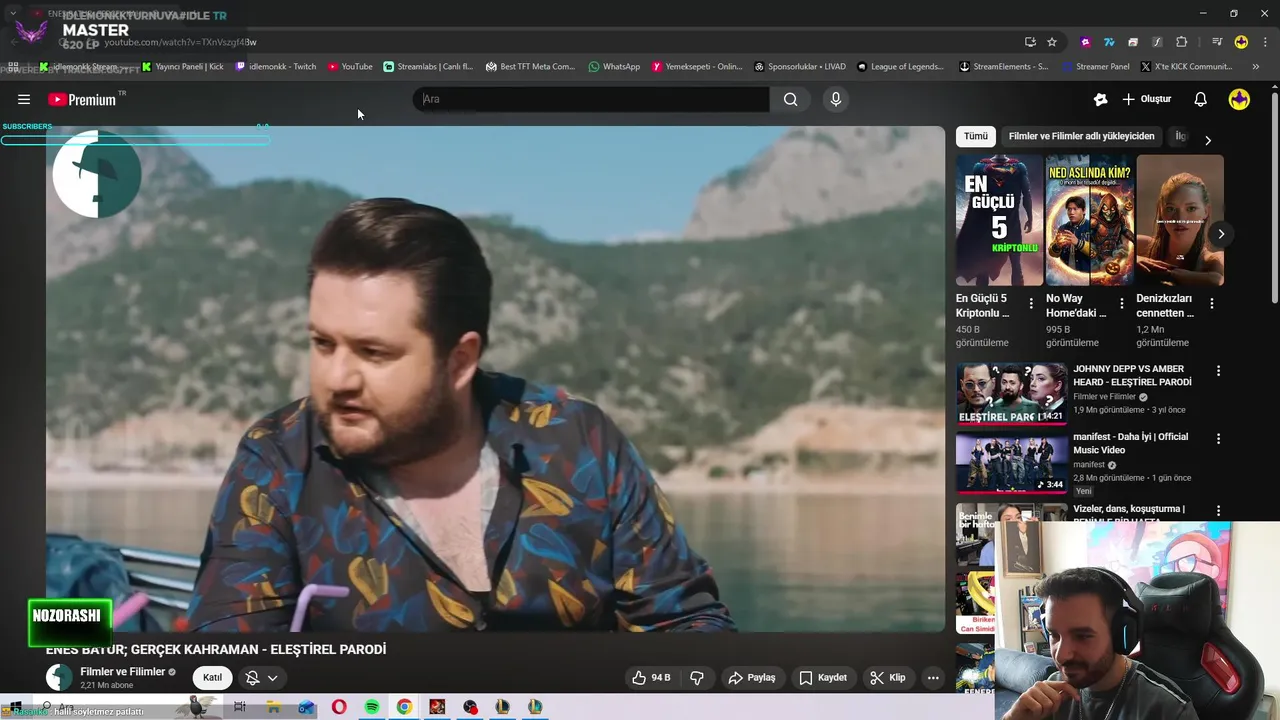Open JOHNNY DEPP VS AMBER HEARD title link

click(1132, 375)
